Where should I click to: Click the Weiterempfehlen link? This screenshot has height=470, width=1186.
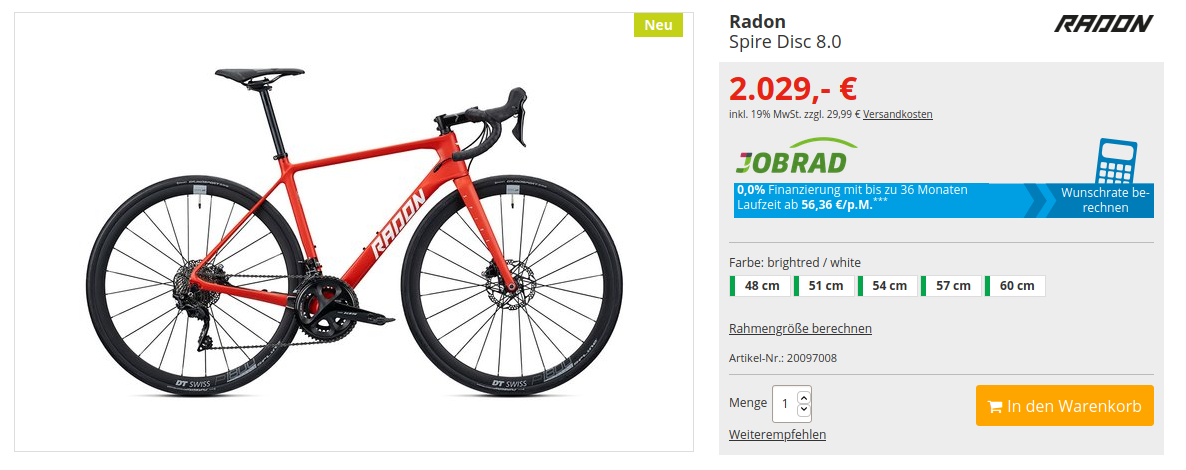pyautogui.click(x=778, y=434)
